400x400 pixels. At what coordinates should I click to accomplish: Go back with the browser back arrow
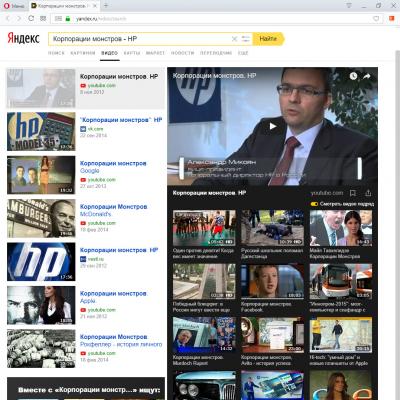8,19
